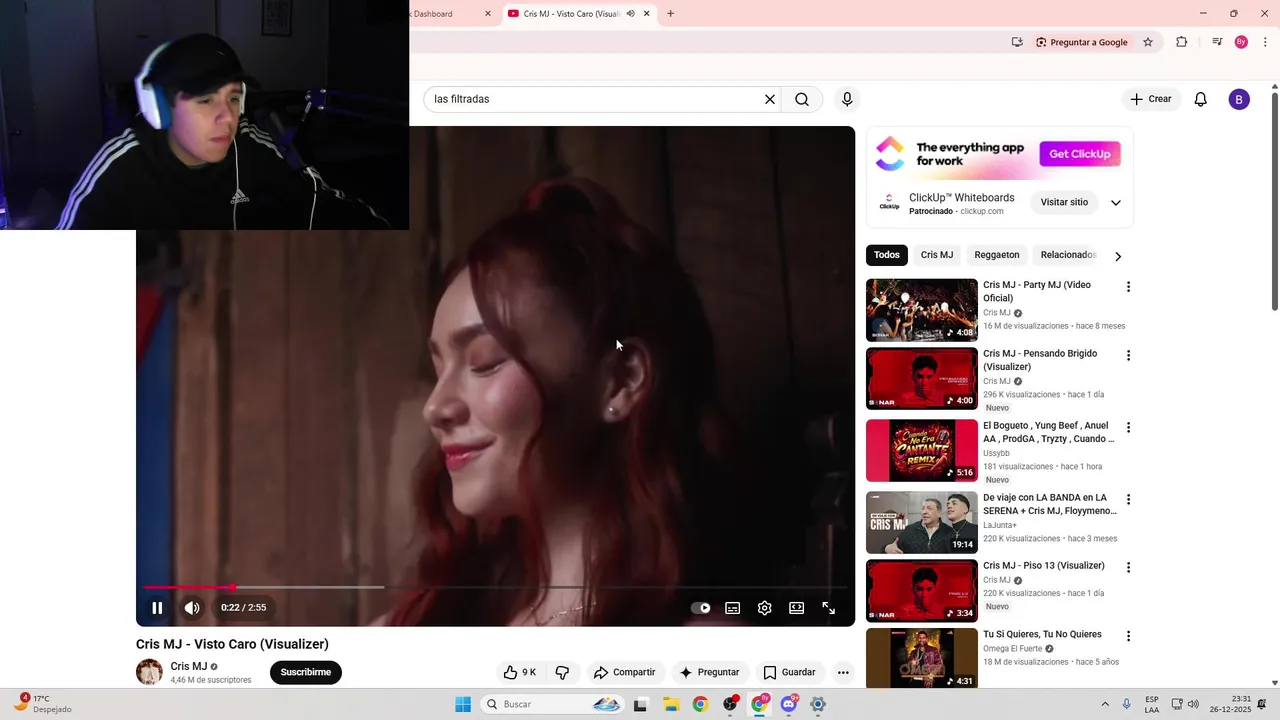1280x720 pixels.
Task: Clear the search box text
Action: pos(770,99)
